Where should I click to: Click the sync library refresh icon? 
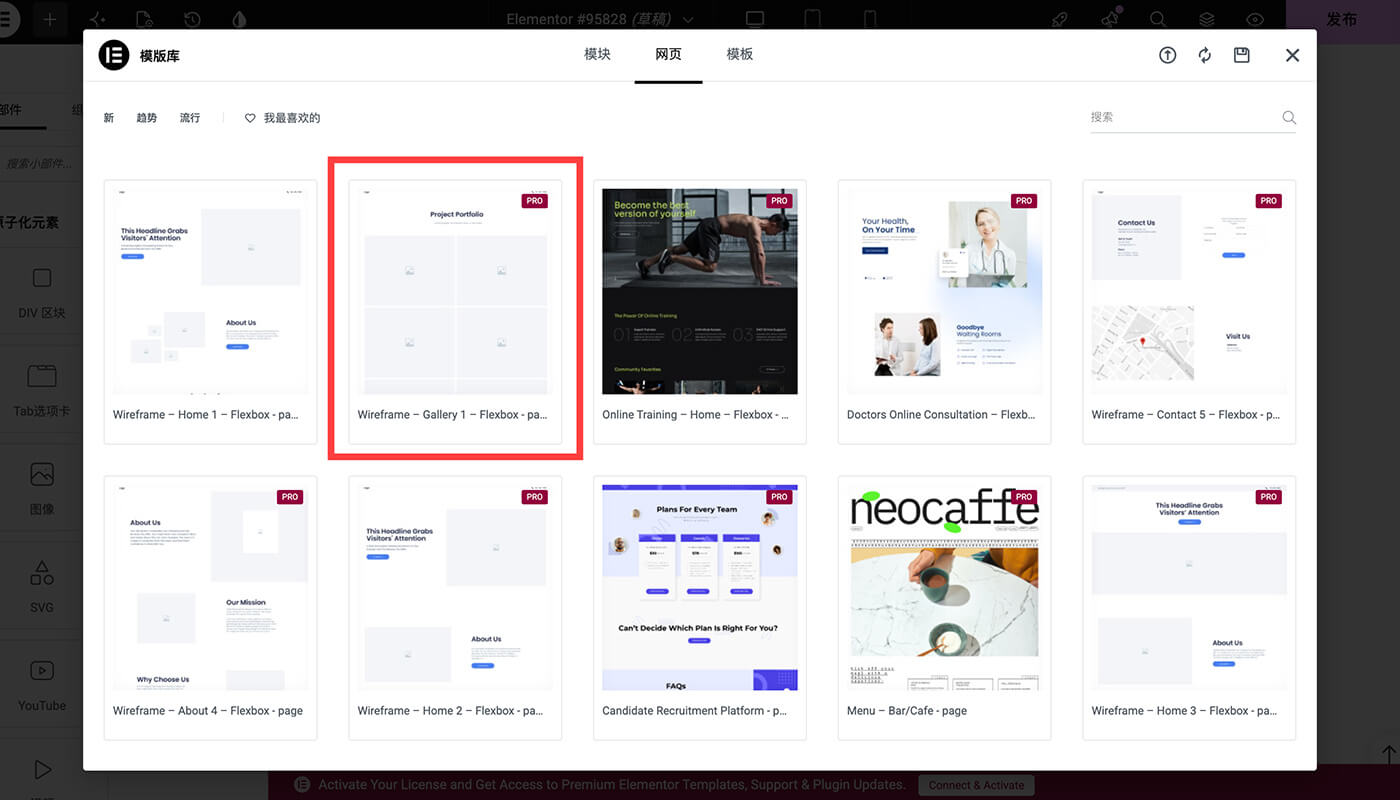tap(1204, 56)
